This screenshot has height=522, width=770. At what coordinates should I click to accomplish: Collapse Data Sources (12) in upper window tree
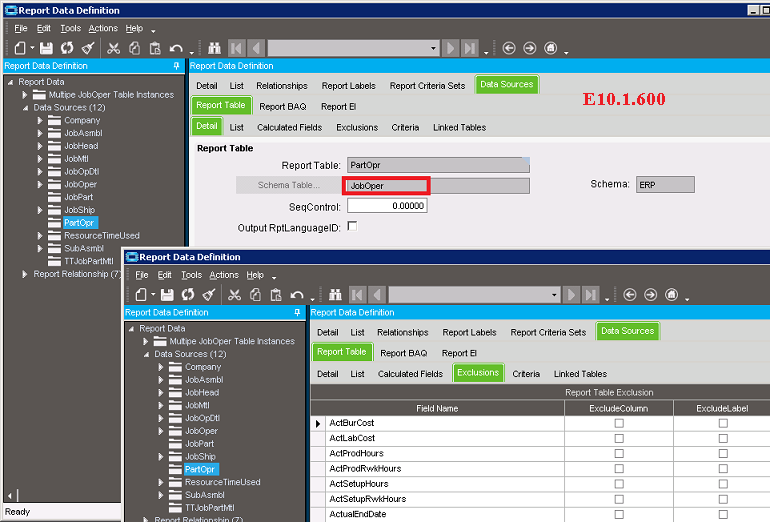[25, 107]
